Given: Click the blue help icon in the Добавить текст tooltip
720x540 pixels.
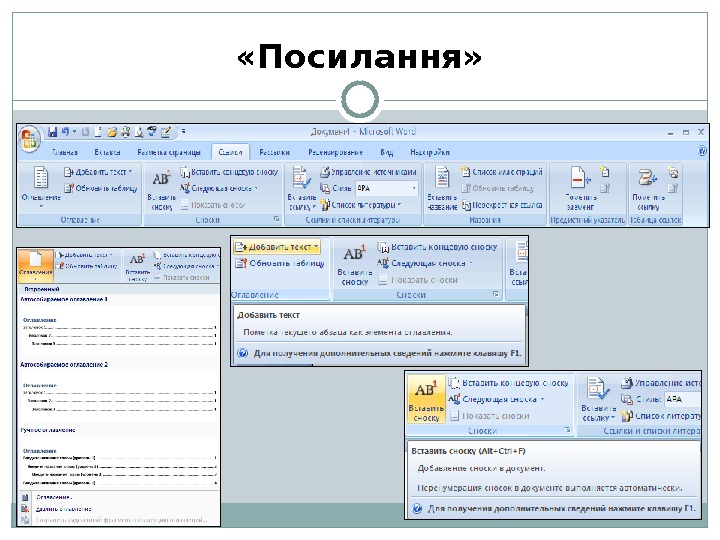Looking at the screenshot, I should coord(242,353).
